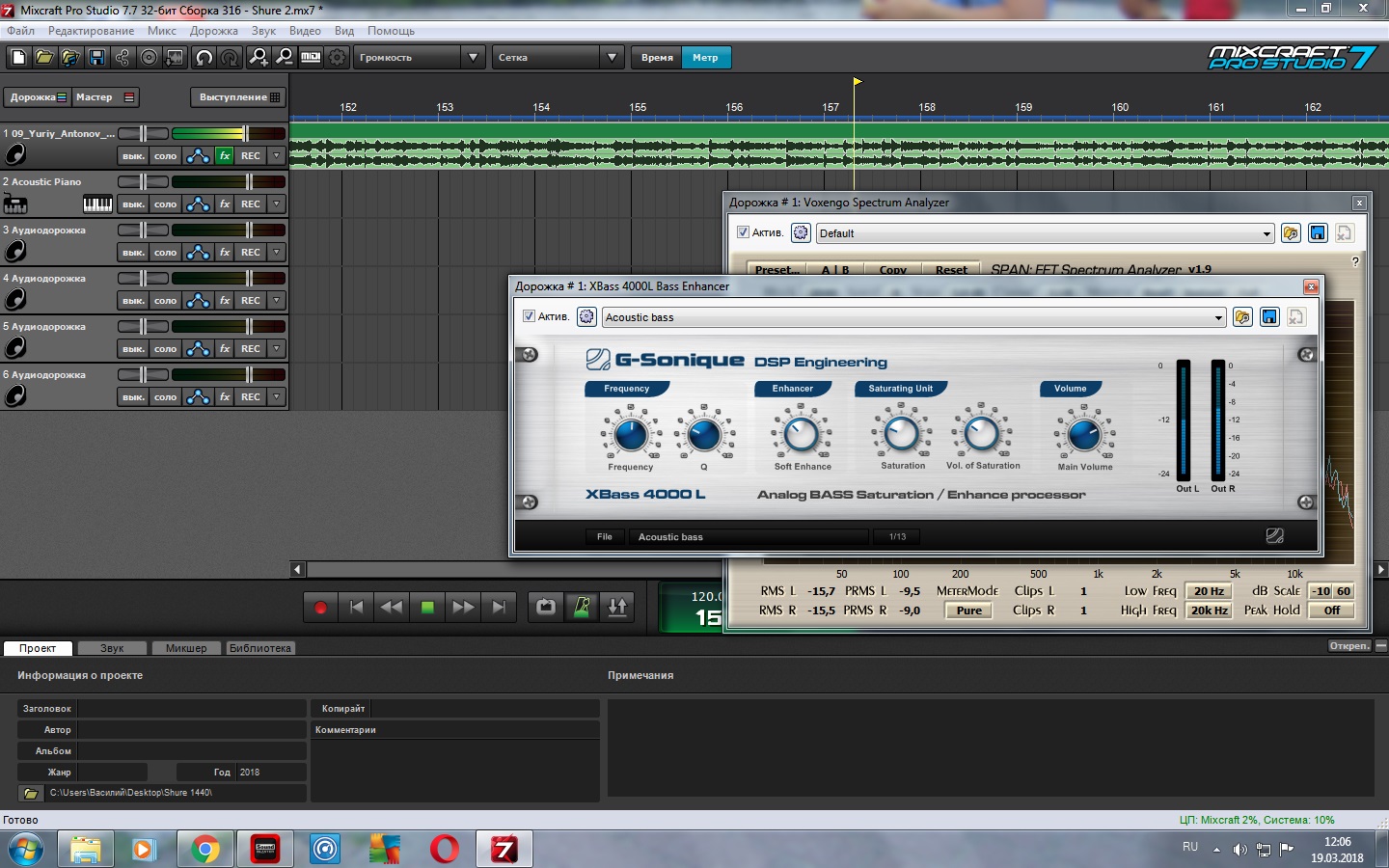The image size is (1389, 868).
Task: Open the Микс menu
Action: coord(162,31)
